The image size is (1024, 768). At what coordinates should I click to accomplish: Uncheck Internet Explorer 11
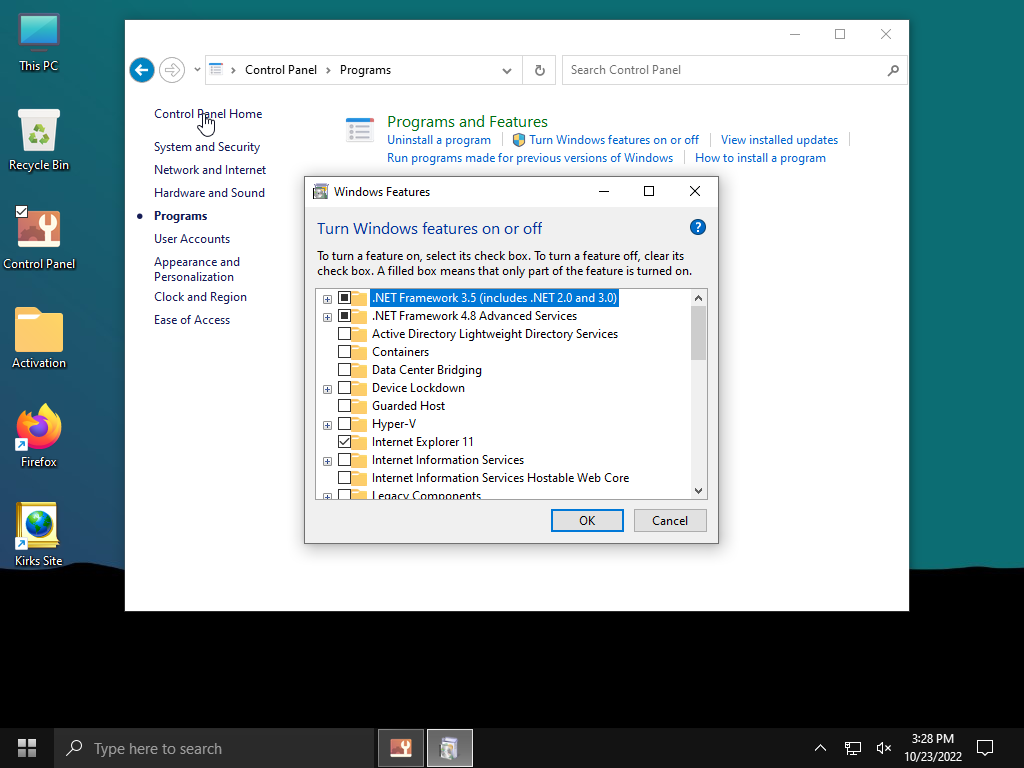coord(344,442)
